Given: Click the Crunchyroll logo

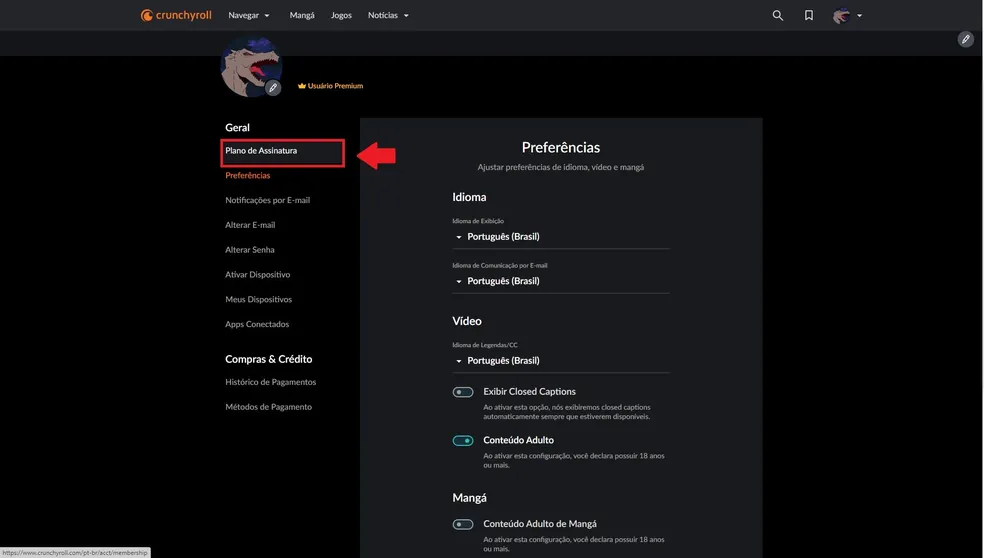Looking at the screenshot, I should point(176,15).
